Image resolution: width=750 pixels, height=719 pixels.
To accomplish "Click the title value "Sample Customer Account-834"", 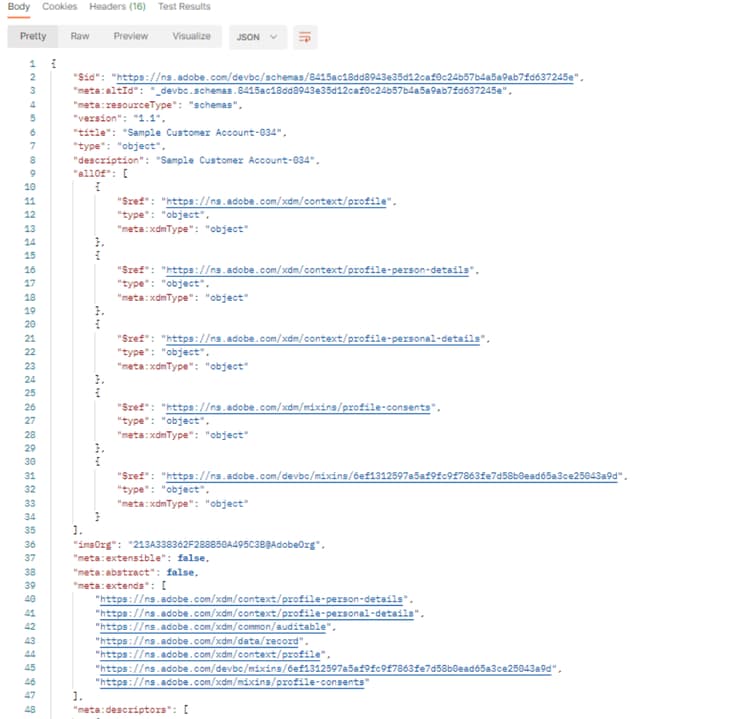I will 202,133.
